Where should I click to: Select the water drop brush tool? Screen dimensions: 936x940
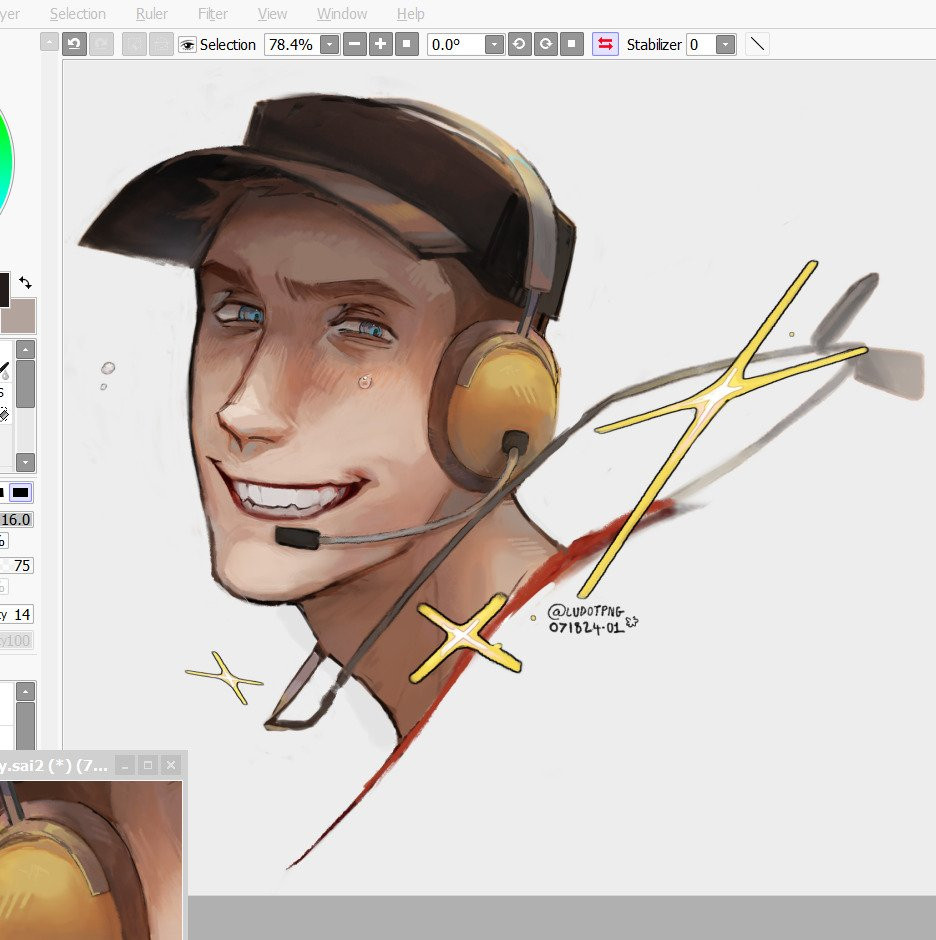(x=5, y=370)
